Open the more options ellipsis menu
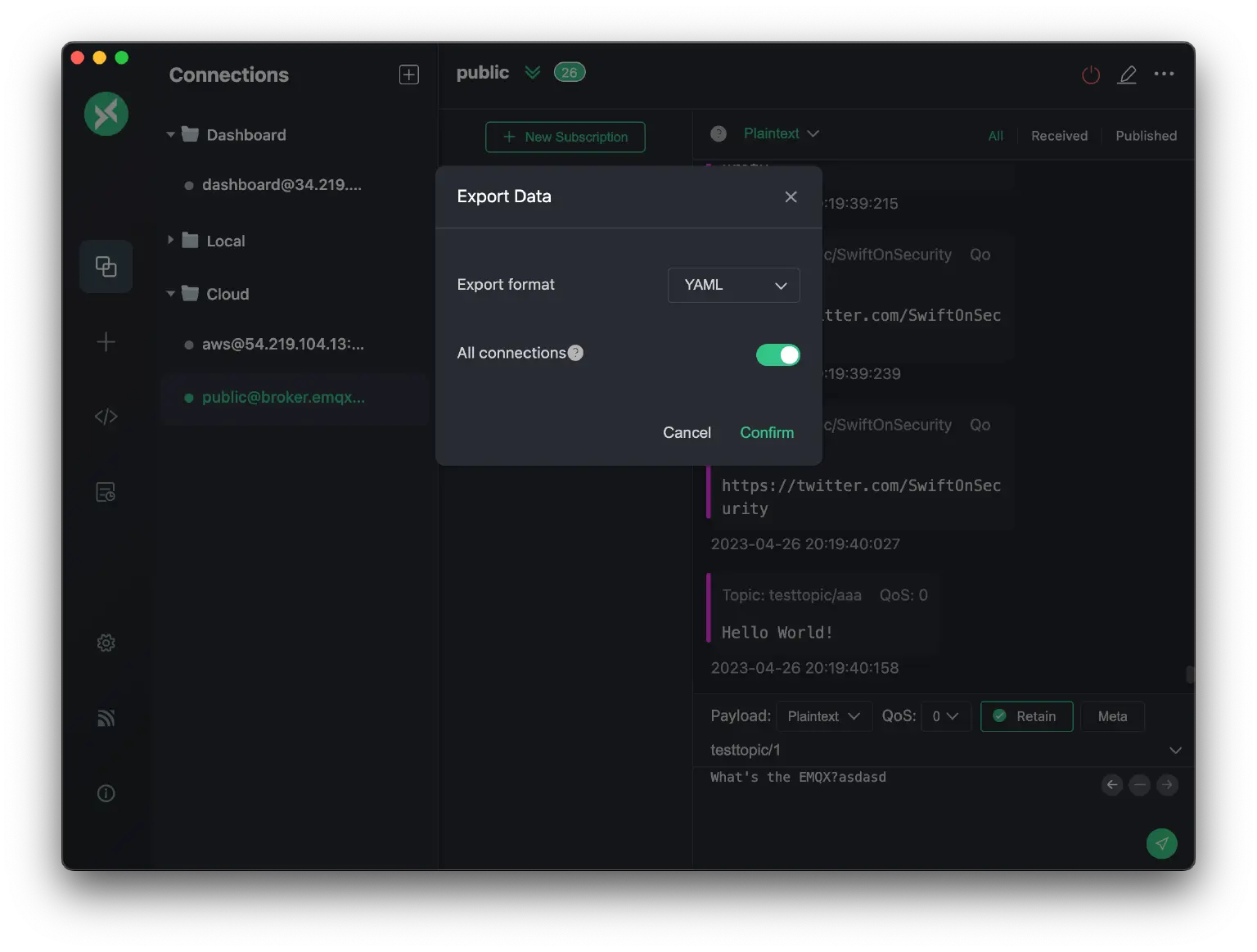Viewport: 1257px width, 952px height. click(1164, 74)
